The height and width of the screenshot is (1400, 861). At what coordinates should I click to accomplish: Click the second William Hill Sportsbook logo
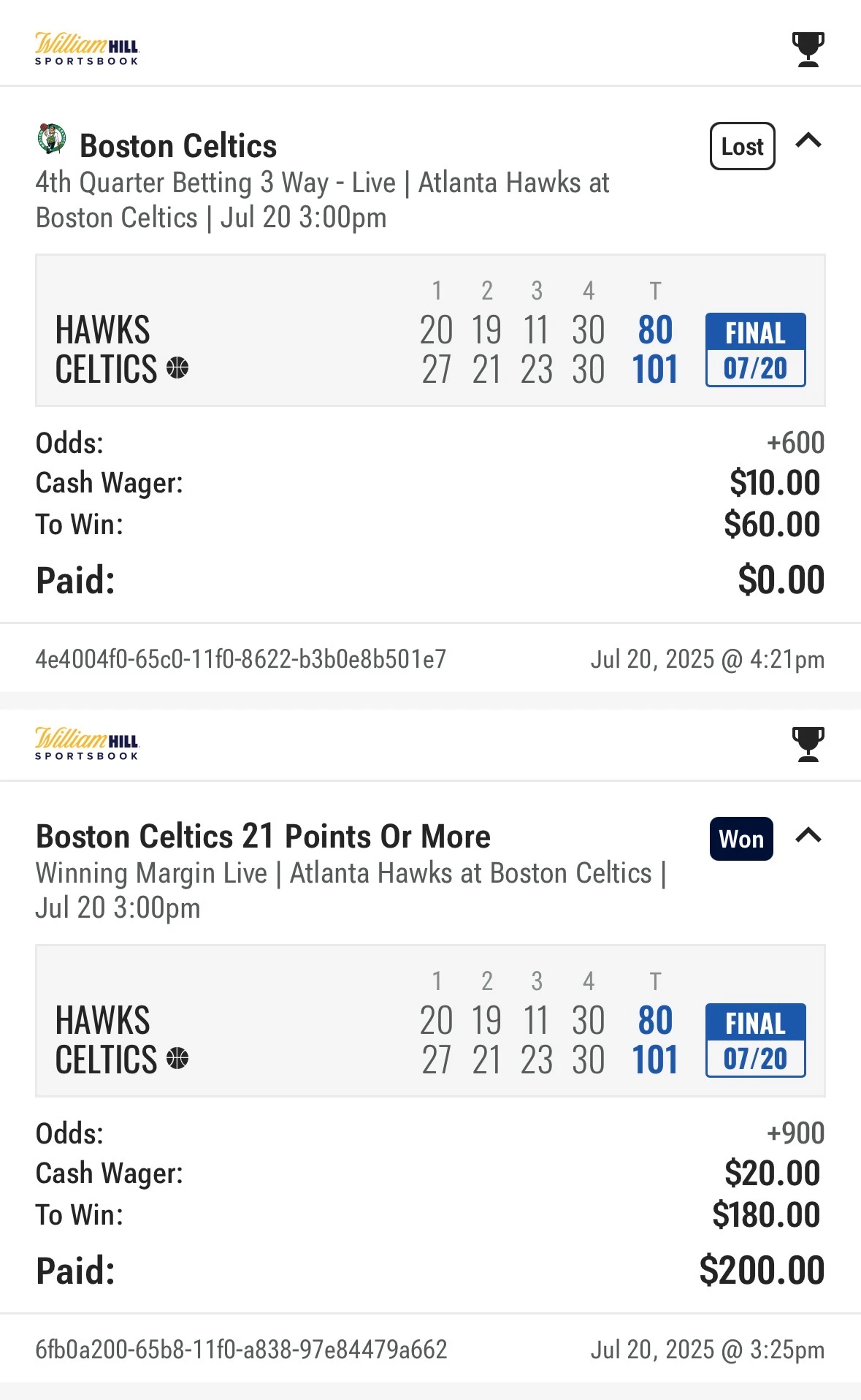[x=87, y=744]
